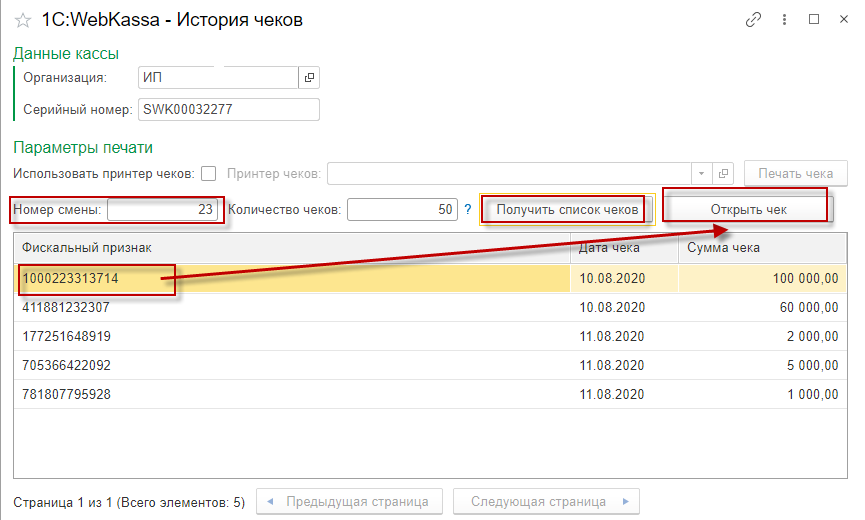The image size is (865, 520).
Task: Sort by Фискальный признак column header
Action: [292, 248]
